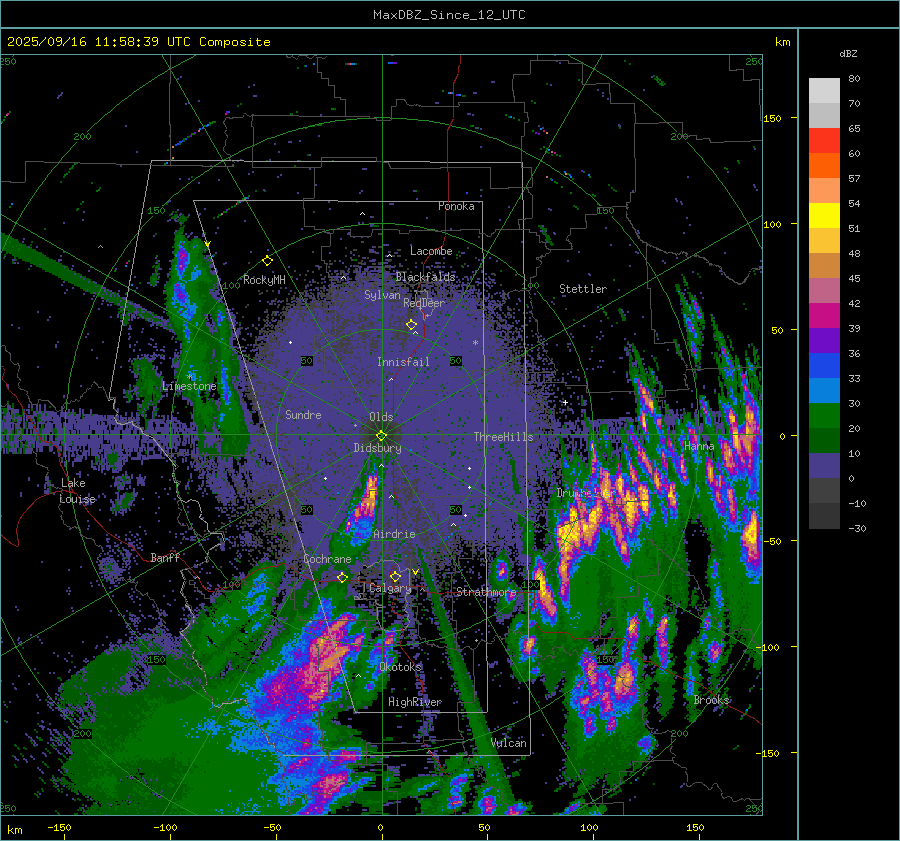Click the MaxDBZ_Since_12_UTC title bar
Image resolution: width=900 pixels, height=841 pixels.
449,15
